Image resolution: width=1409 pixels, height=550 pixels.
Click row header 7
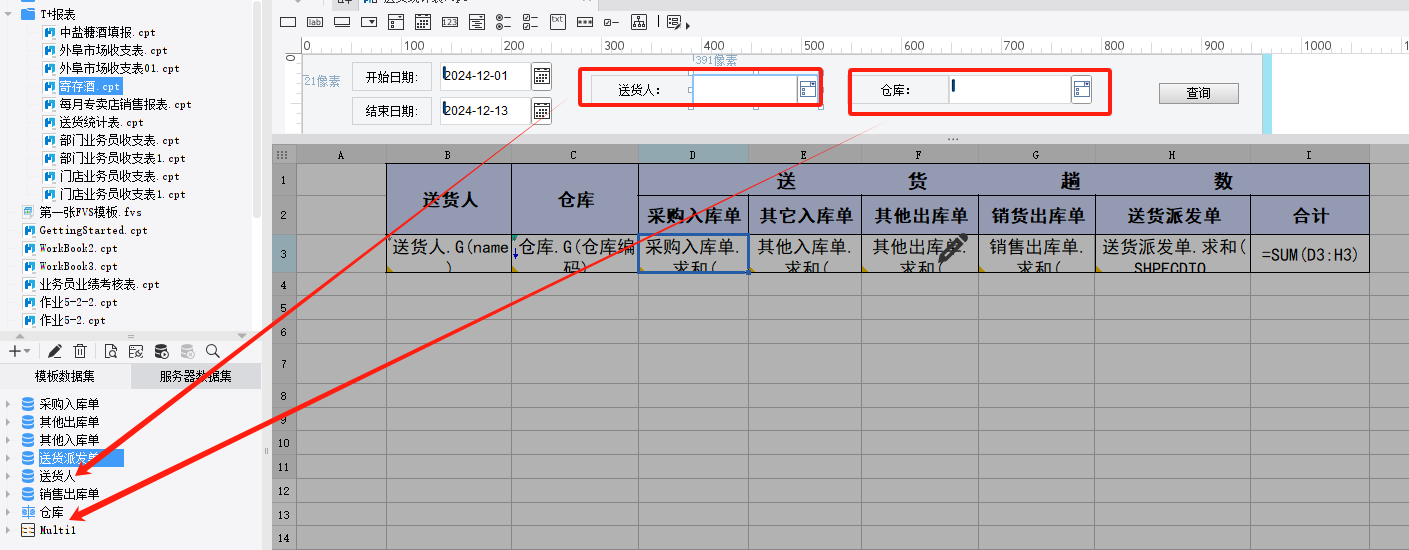[x=284, y=363]
